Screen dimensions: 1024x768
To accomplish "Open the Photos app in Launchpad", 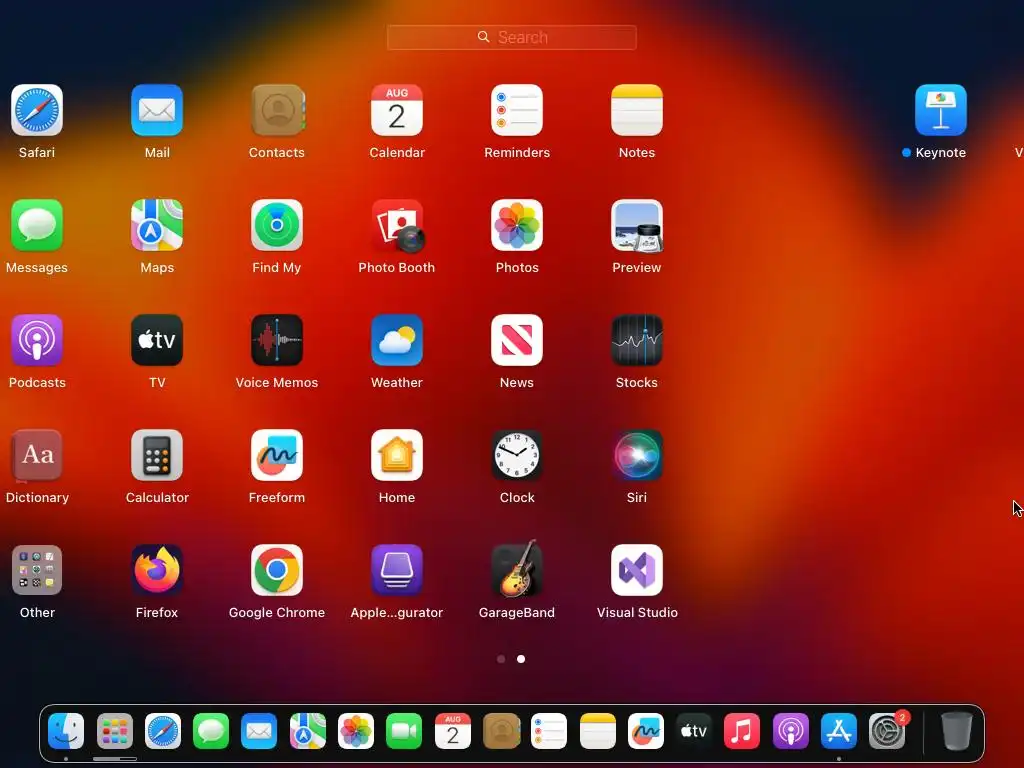I will pos(517,225).
